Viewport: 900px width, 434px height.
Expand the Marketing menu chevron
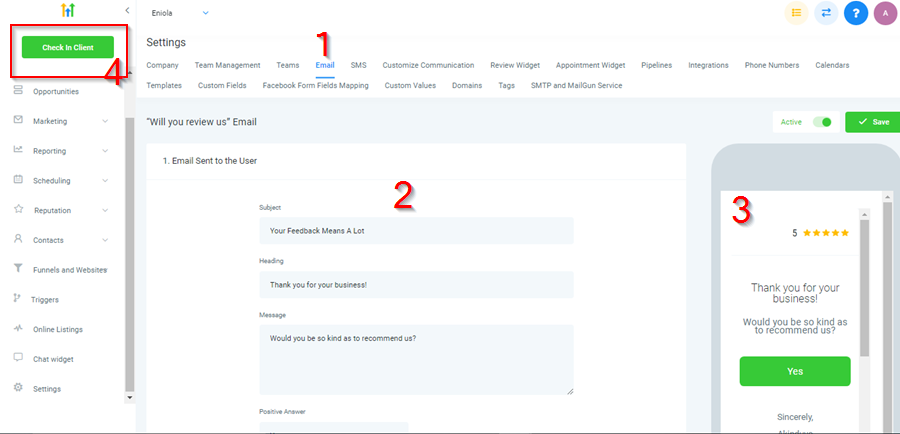(105, 121)
